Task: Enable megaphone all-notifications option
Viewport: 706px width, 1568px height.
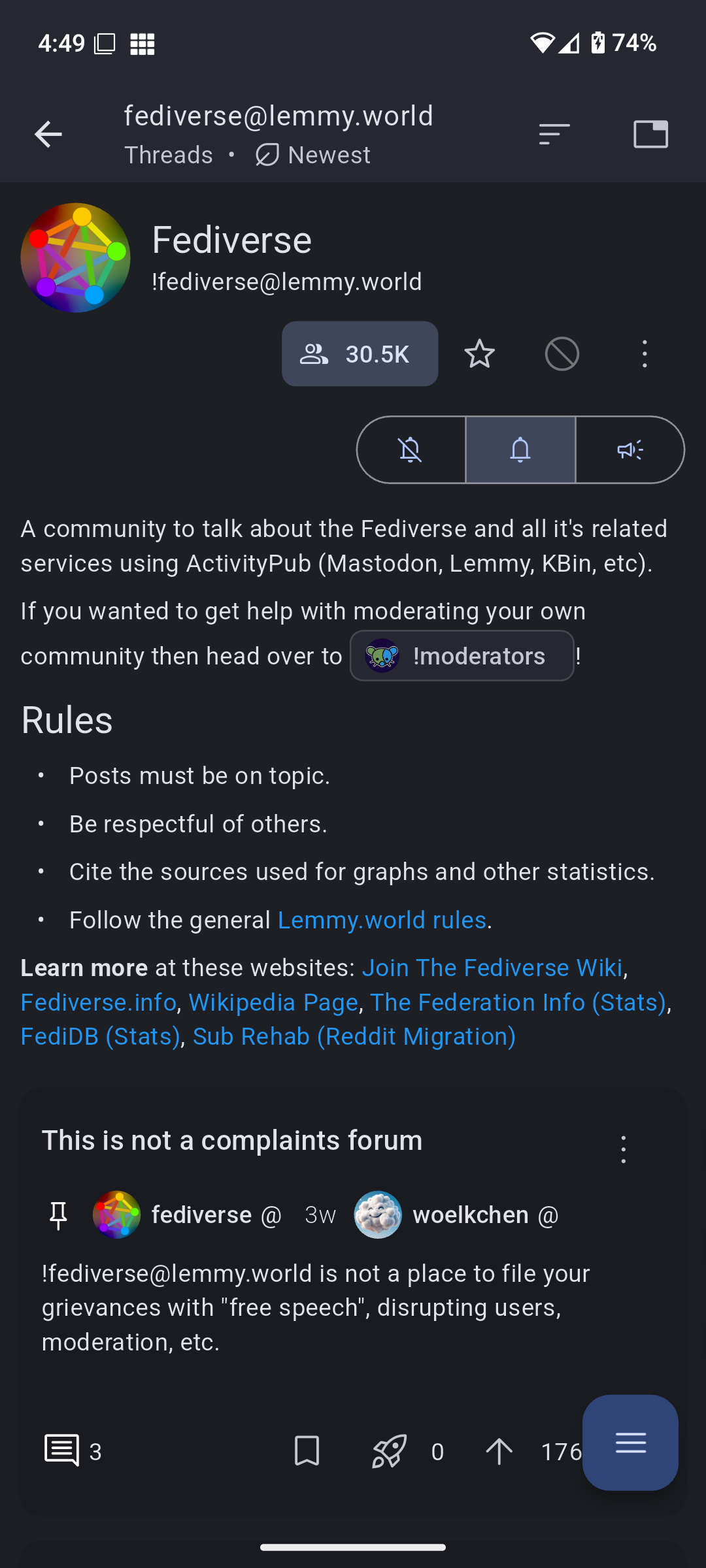Action: coord(630,449)
